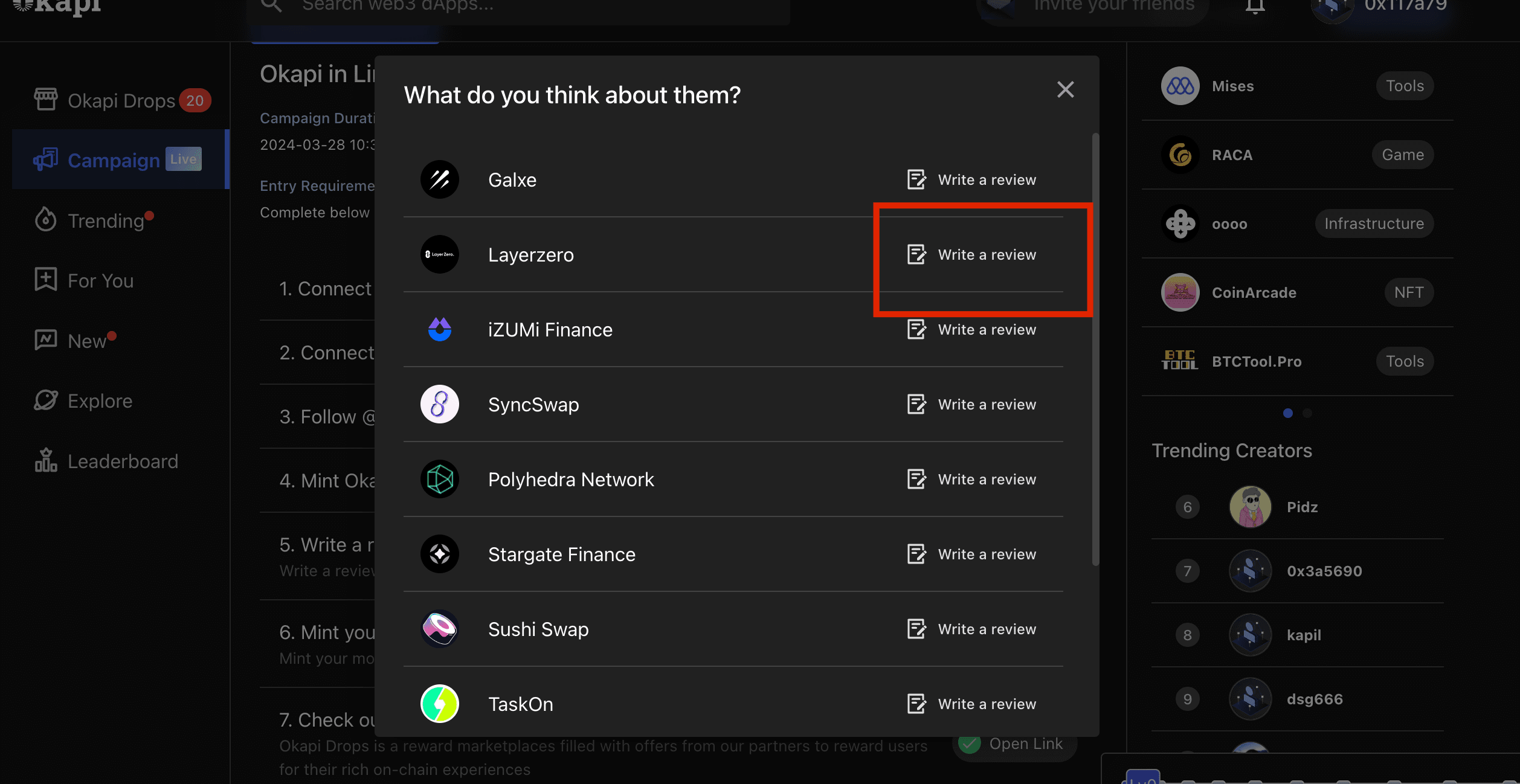The height and width of the screenshot is (784, 1520).
Task: Select the Layerzero name text
Action: tap(531, 255)
